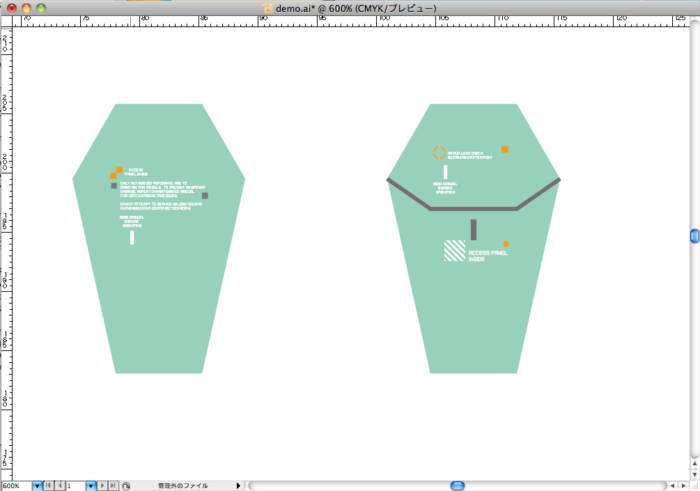The width and height of the screenshot is (700, 491).
Task: Go to the last artboard button
Action: pos(112,485)
